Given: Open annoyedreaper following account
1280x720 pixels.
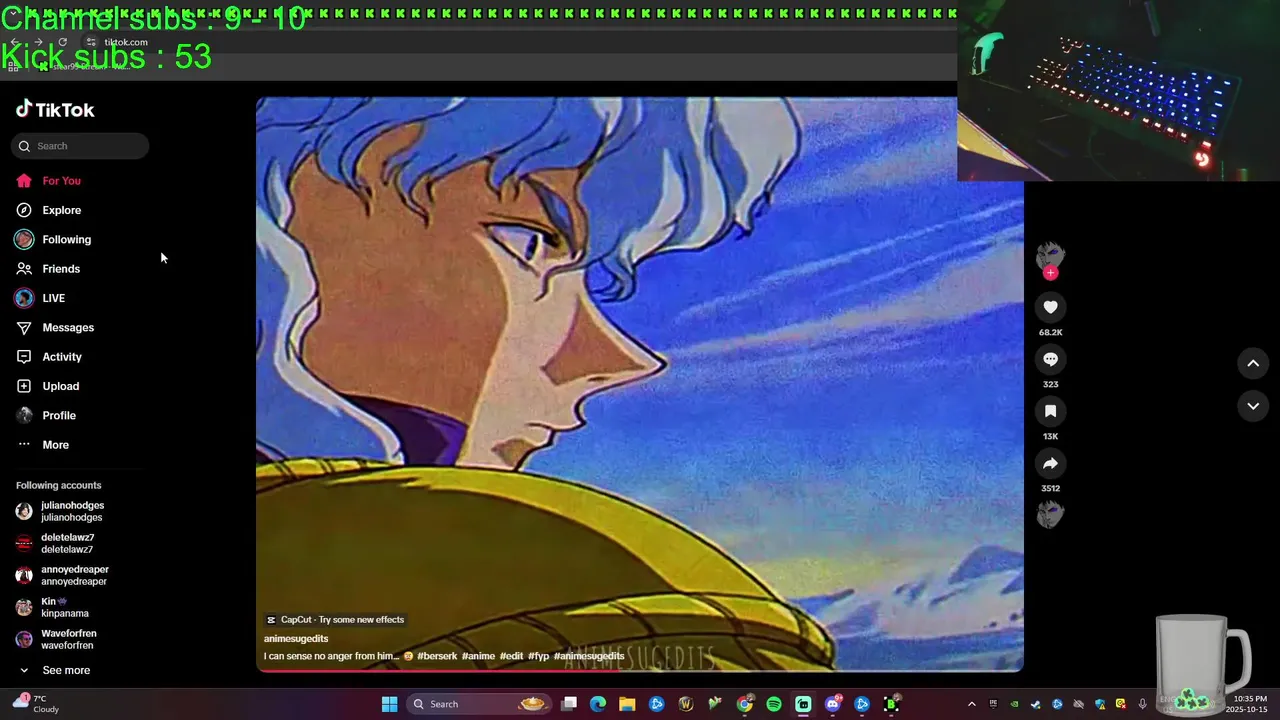Looking at the screenshot, I should (63, 575).
